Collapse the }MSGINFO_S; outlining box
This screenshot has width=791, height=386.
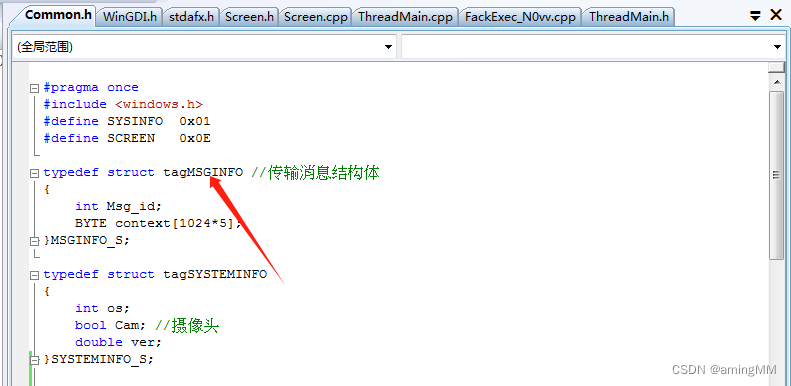(x=34, y=241)
